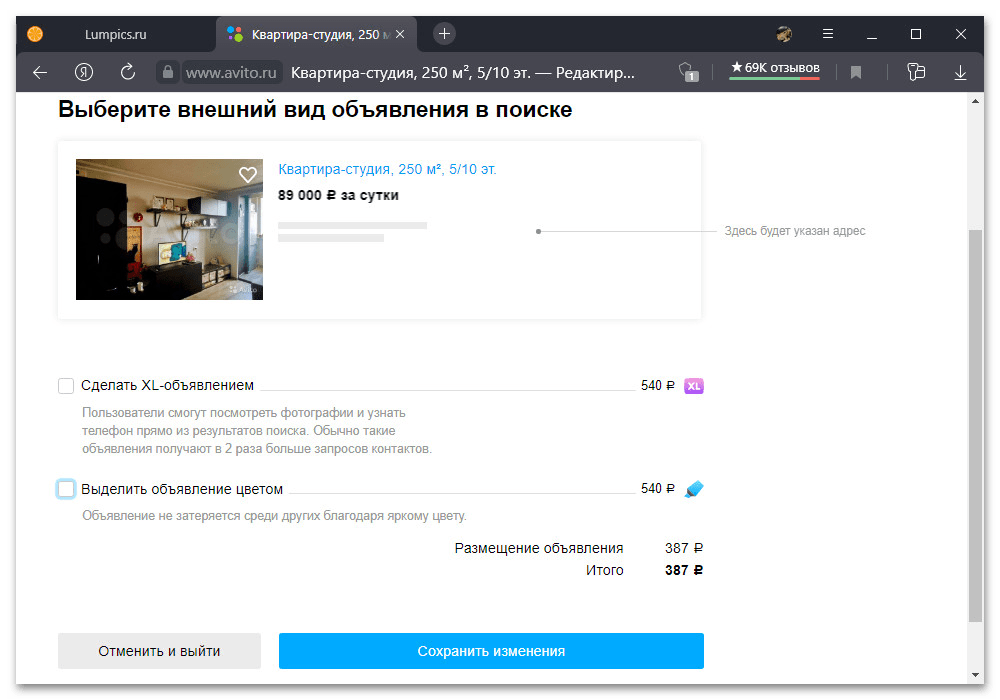The image size is (1000, 700).
Task: Click the Выделить объявление цветом label text
Action: [x=182, y=489]
